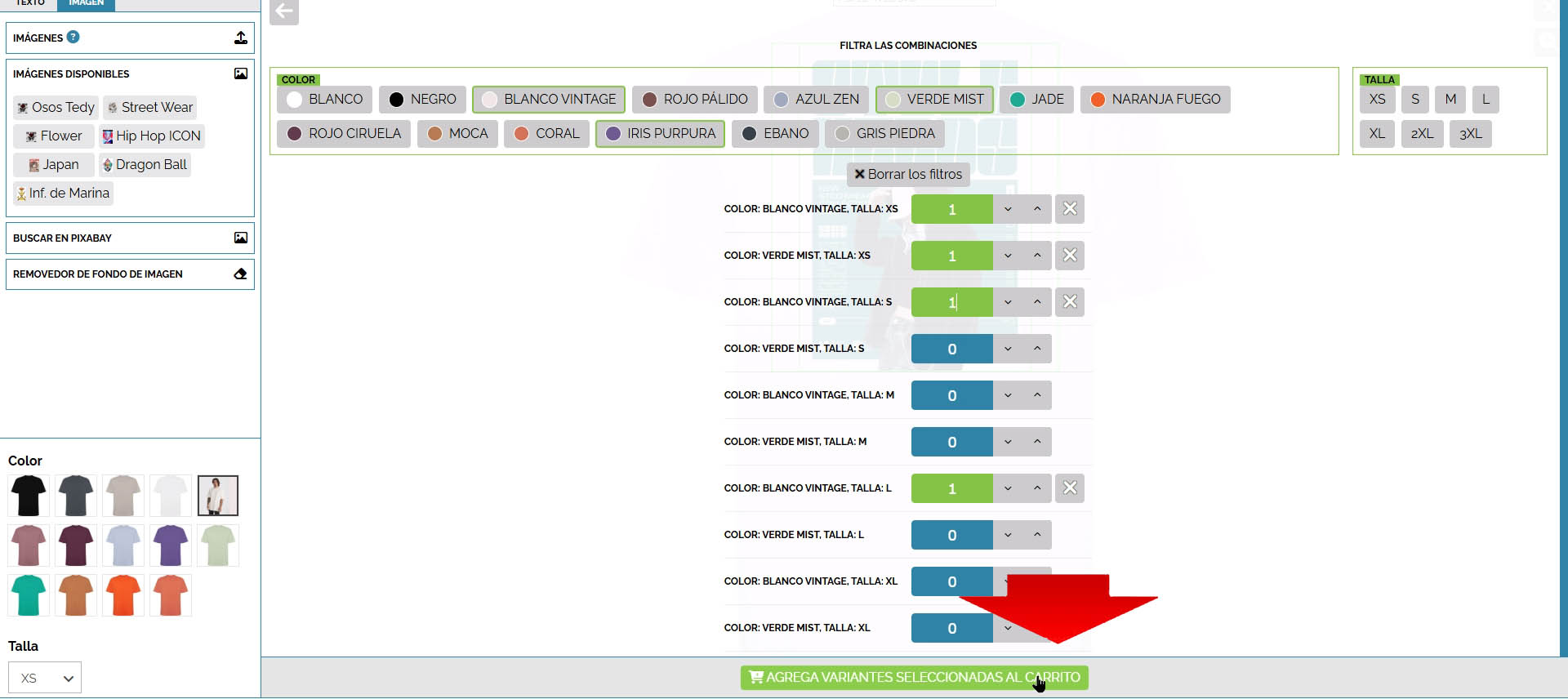Remove the Blanco Vintage L variant row
The image size is (1568, 699).
(x=1069, y=488)
